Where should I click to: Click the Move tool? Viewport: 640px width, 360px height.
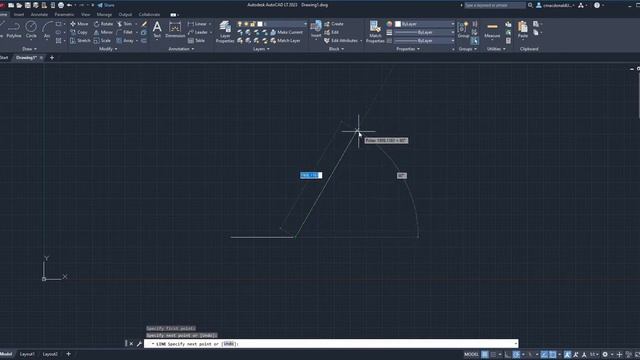coord(79,24)
